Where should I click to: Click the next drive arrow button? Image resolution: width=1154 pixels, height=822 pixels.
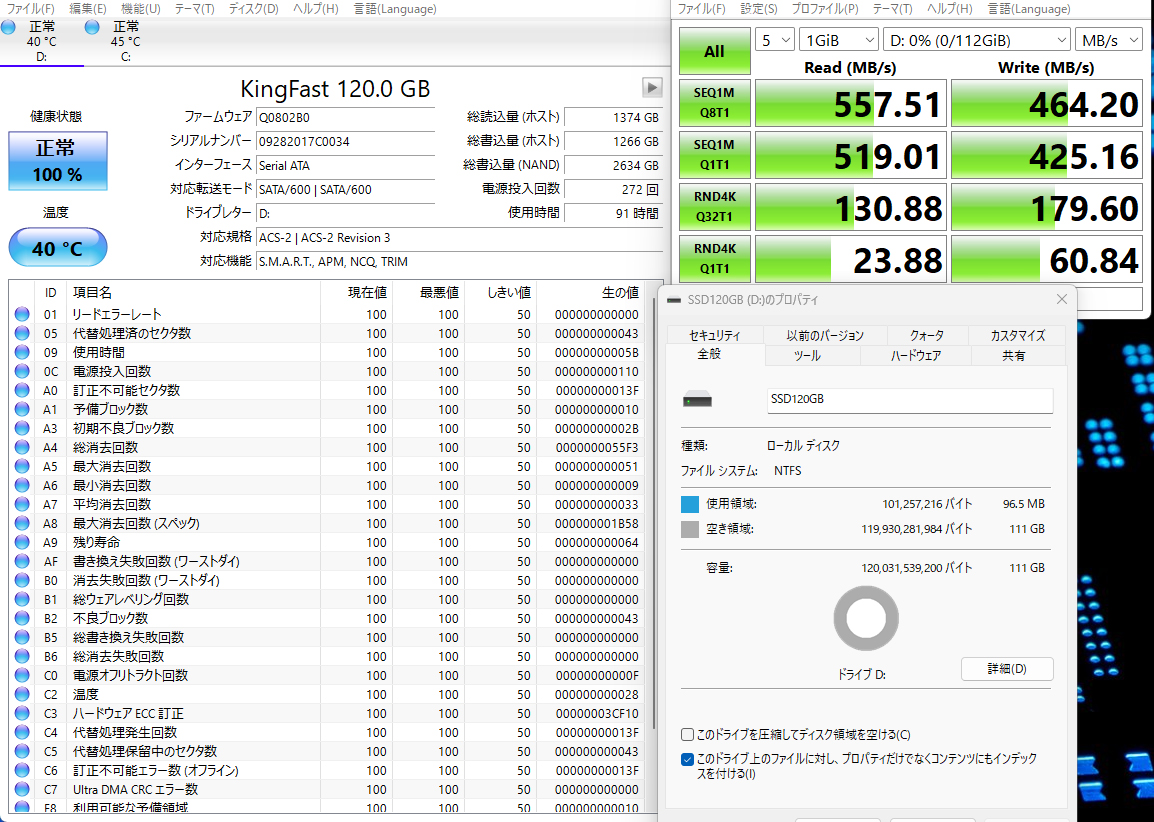coord(652,87)
